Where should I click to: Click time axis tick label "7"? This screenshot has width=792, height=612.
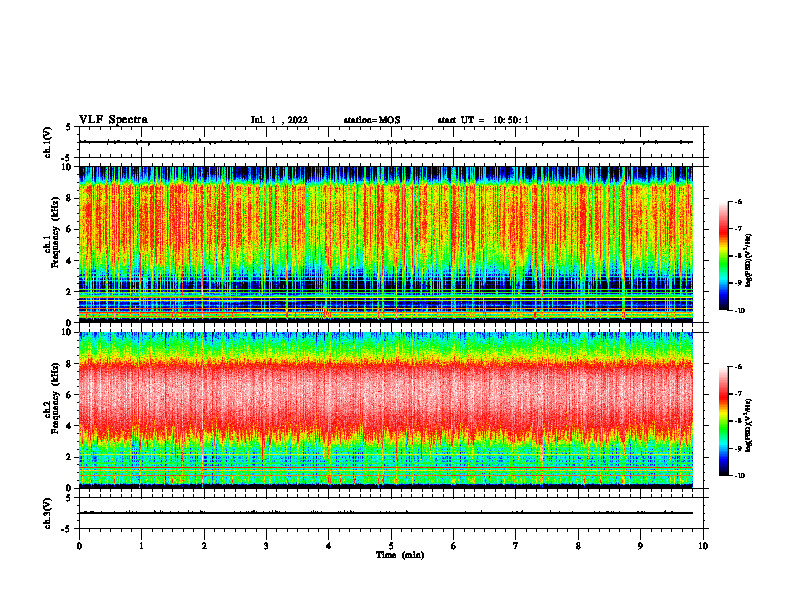516,546
